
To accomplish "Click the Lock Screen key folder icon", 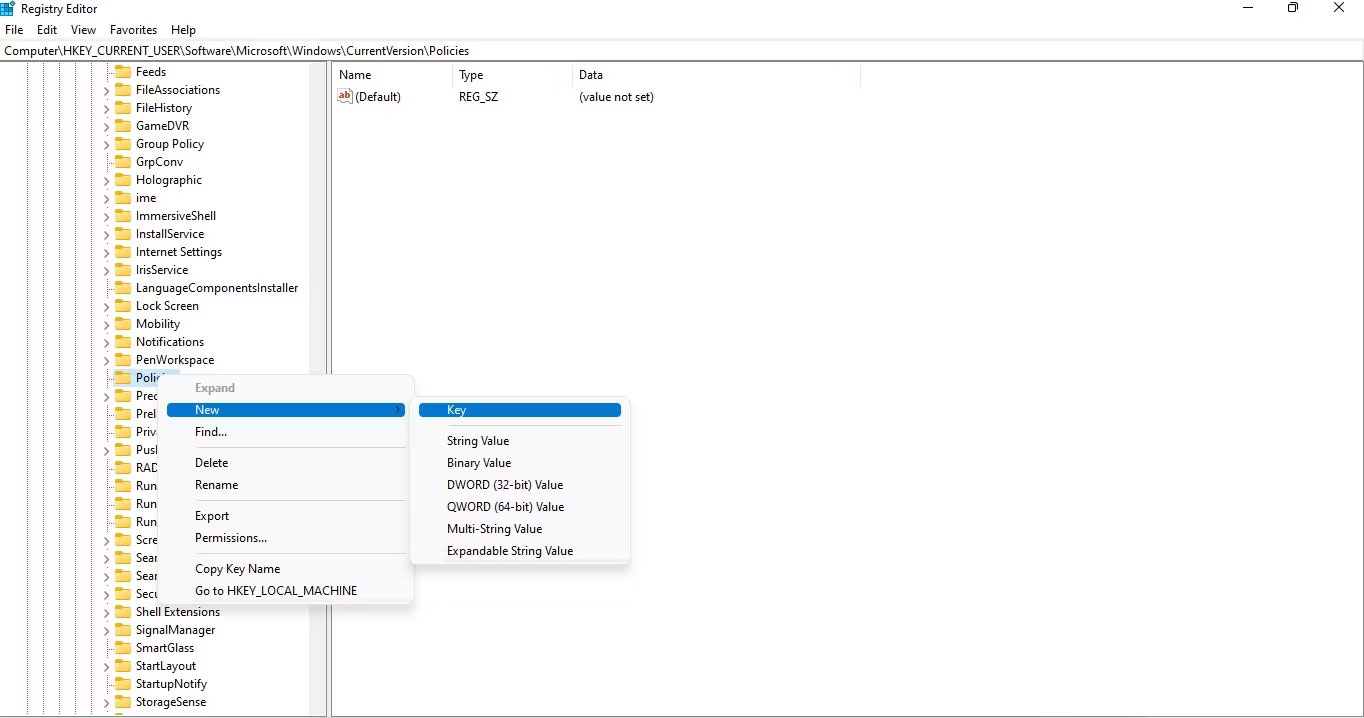I will tap(122, 306).
